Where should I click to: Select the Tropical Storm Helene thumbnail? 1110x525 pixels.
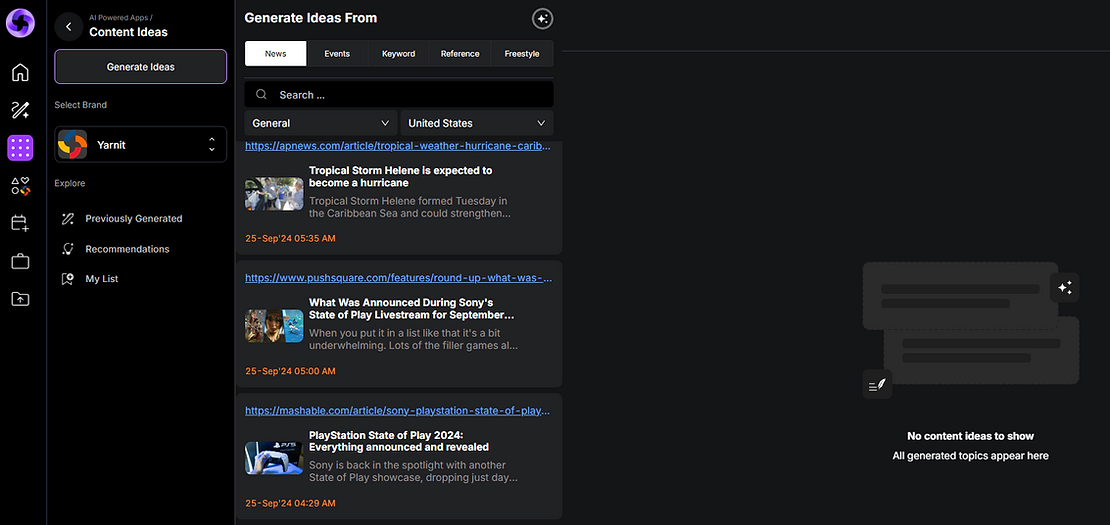click(x=274, y=194)
